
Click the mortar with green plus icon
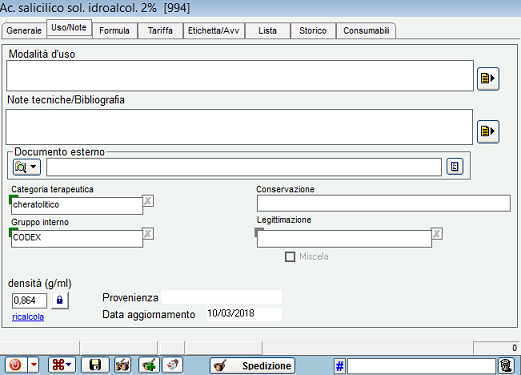(x=149, y=365)
